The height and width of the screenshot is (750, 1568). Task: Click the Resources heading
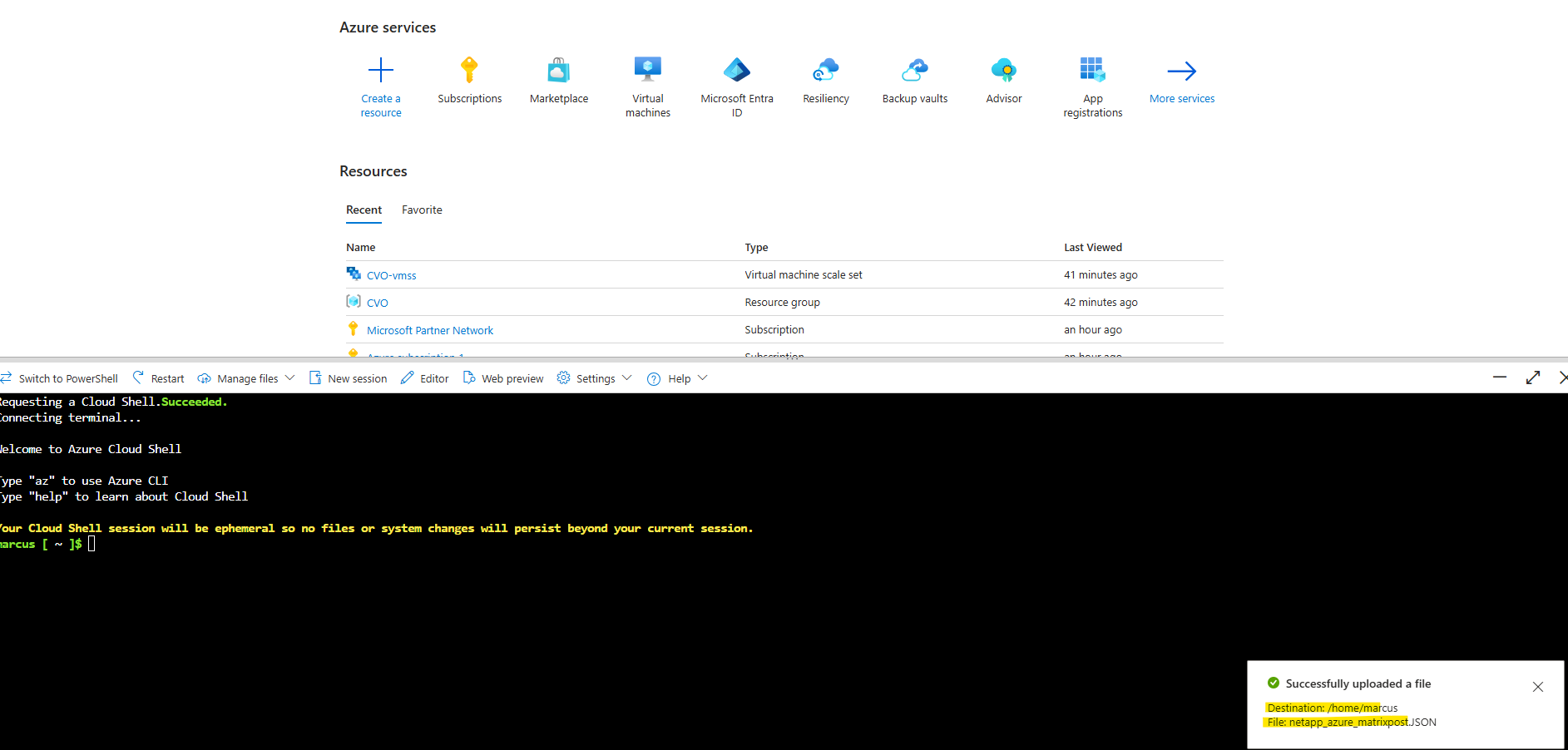(x=373, y=171)
